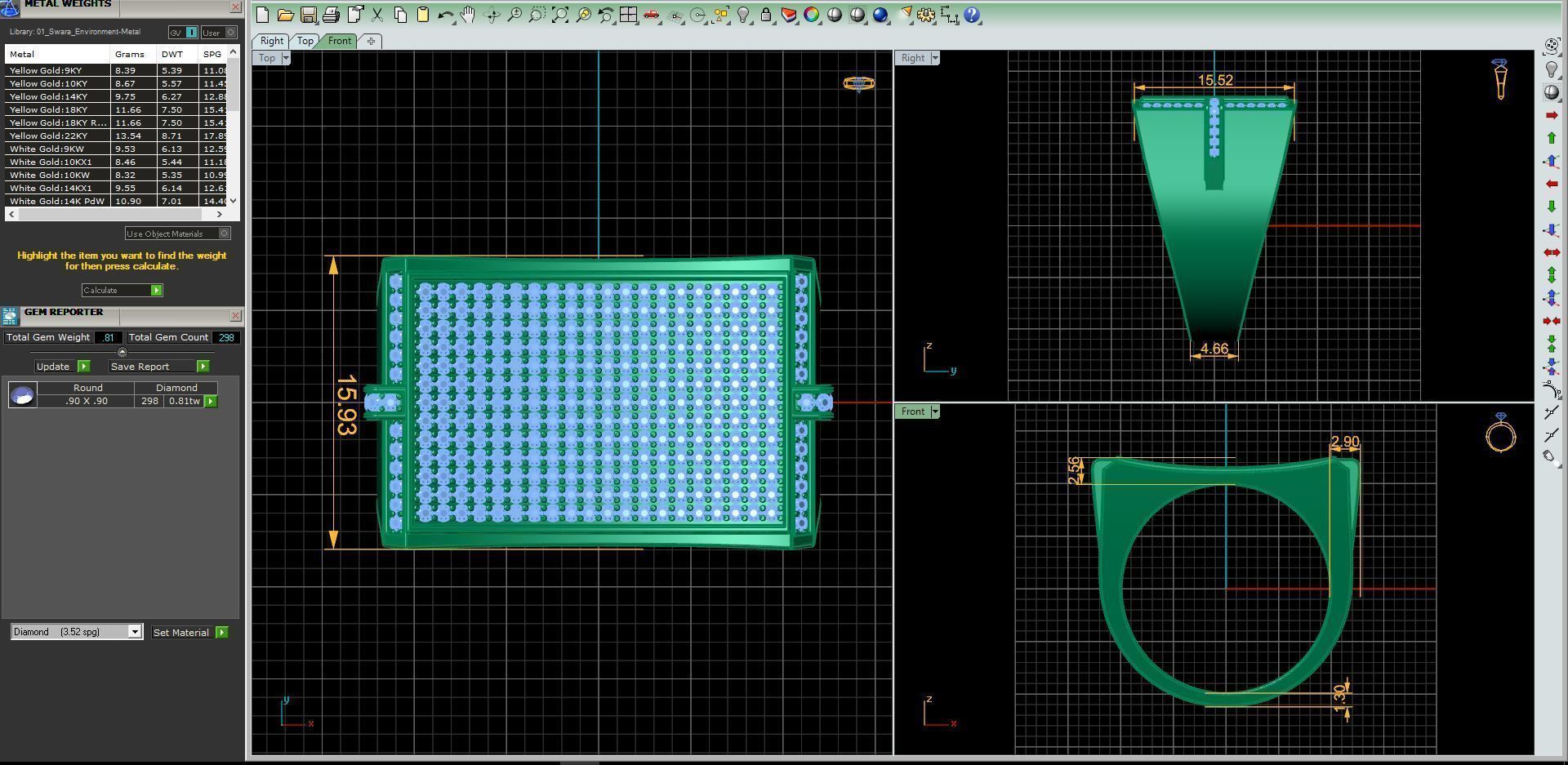Open Help with question mark icon
The width and height of the screenshot is (1568, 765).
pos(972,15)
